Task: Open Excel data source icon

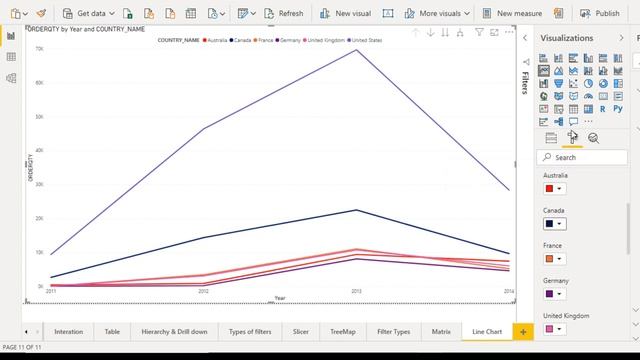Action: pyautogui.click(x=128, y=13)
